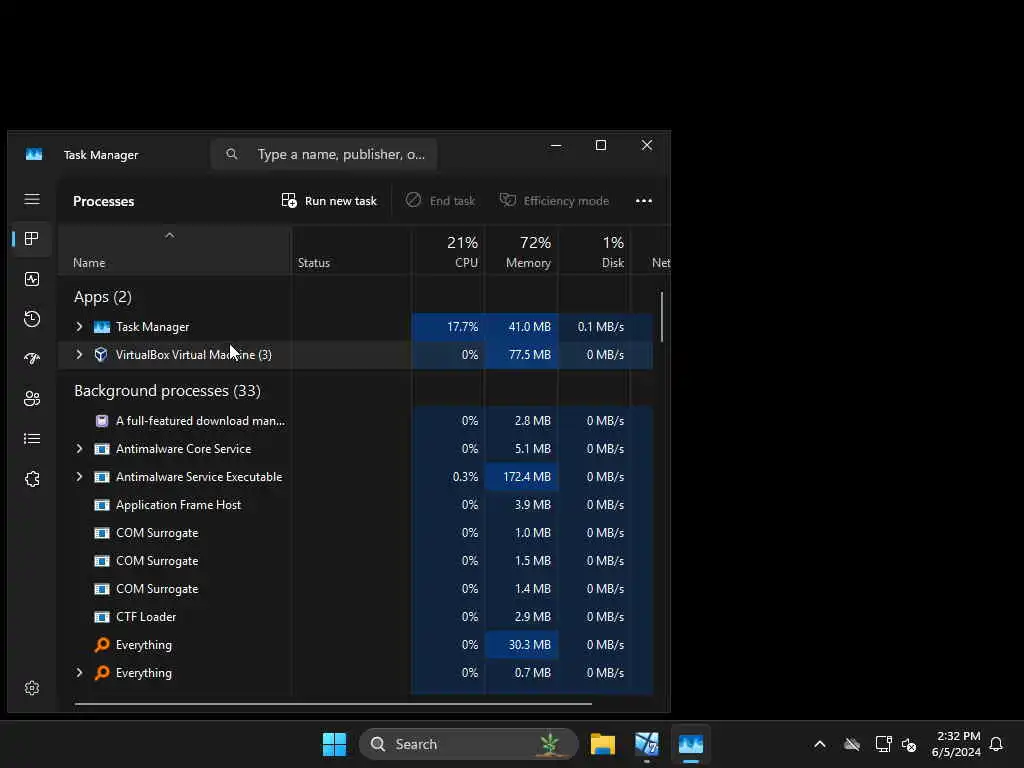Click the 17.7% CPU cell for Task Manager

(x=448, y=327)
